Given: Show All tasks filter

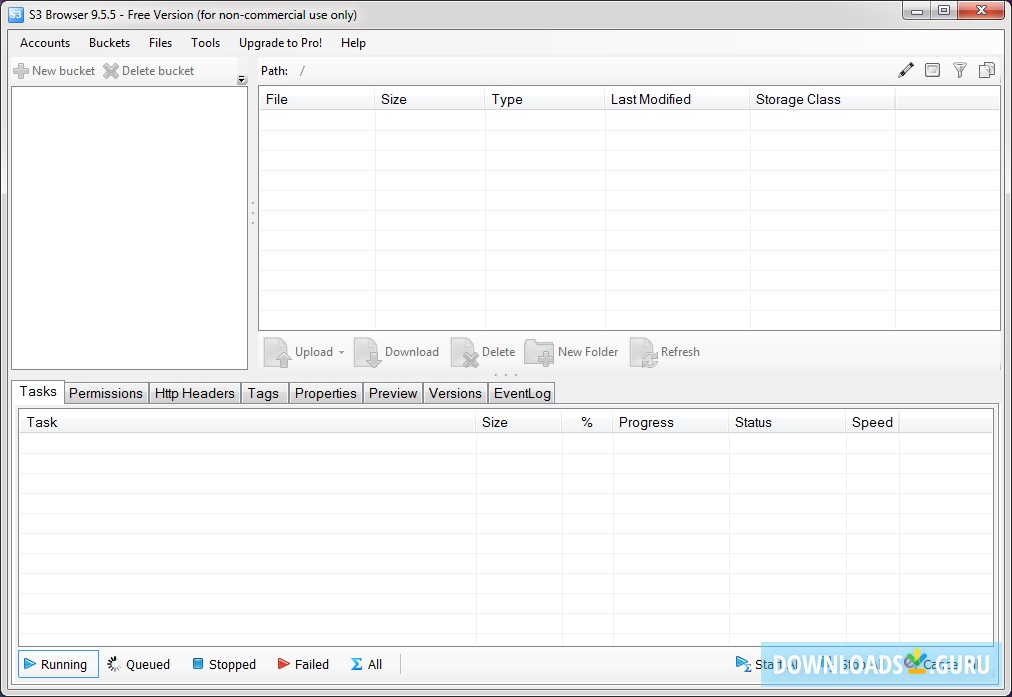Looking at the screenshot, I should click(367, 664).
